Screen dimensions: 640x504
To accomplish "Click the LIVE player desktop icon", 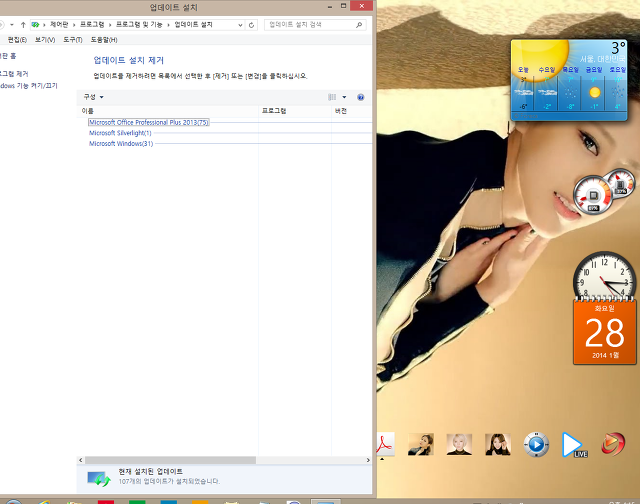I will (574, 445).
